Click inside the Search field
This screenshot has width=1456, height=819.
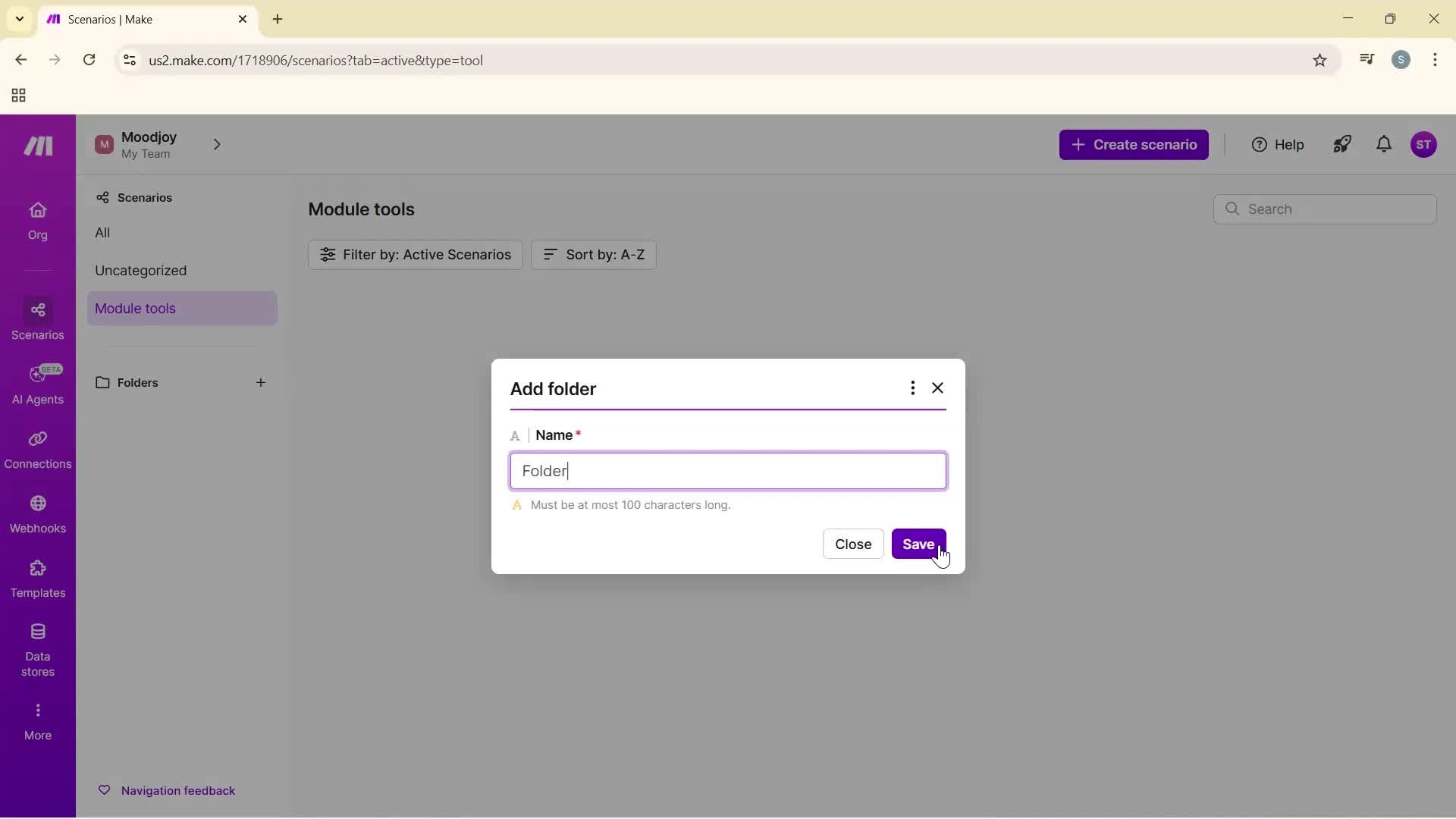tap(1326, 209)
